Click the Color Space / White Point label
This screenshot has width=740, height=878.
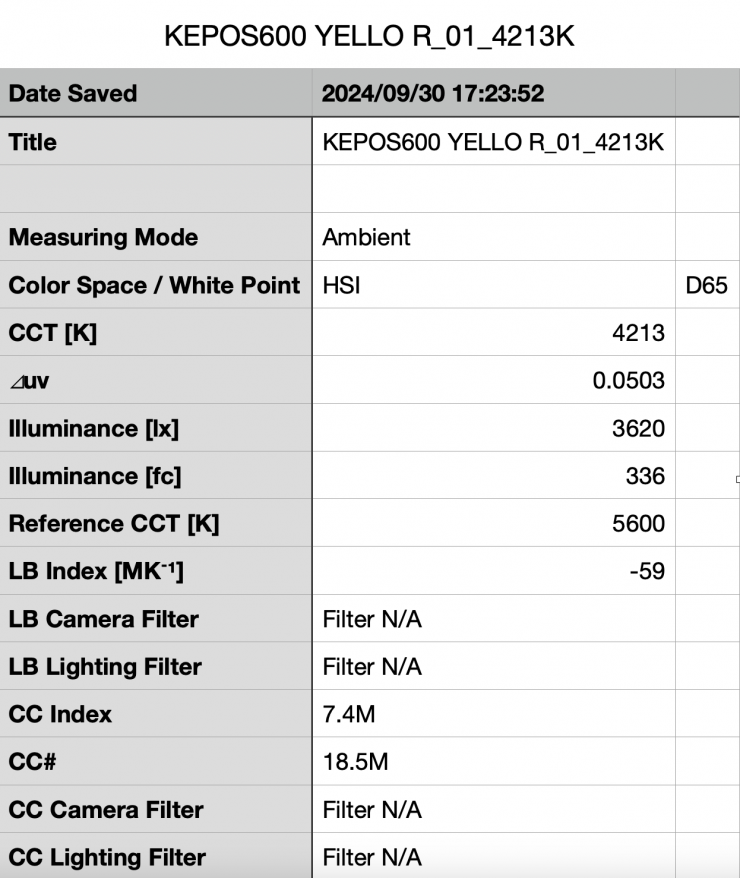coord(154,286)
